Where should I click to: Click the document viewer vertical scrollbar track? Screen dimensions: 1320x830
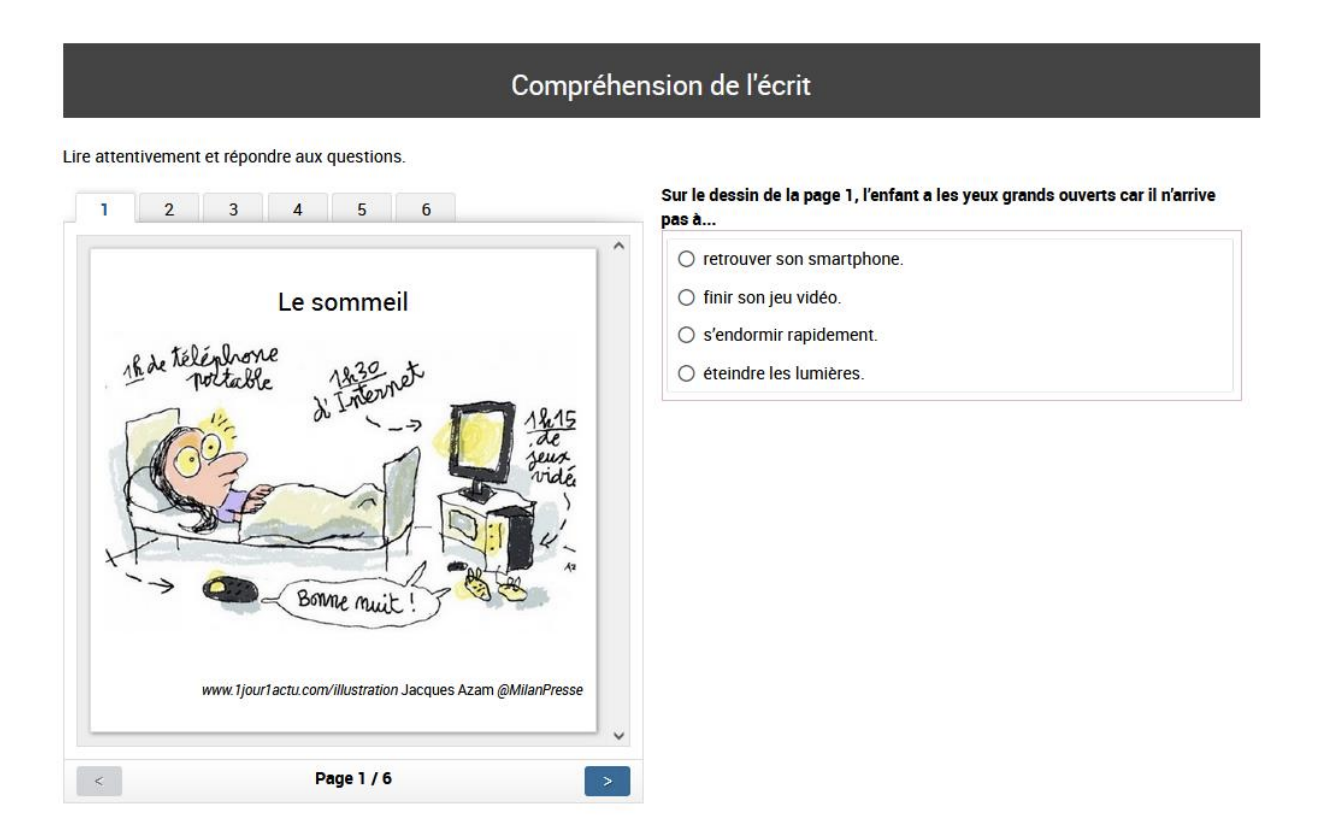click(x=617, y=490)
